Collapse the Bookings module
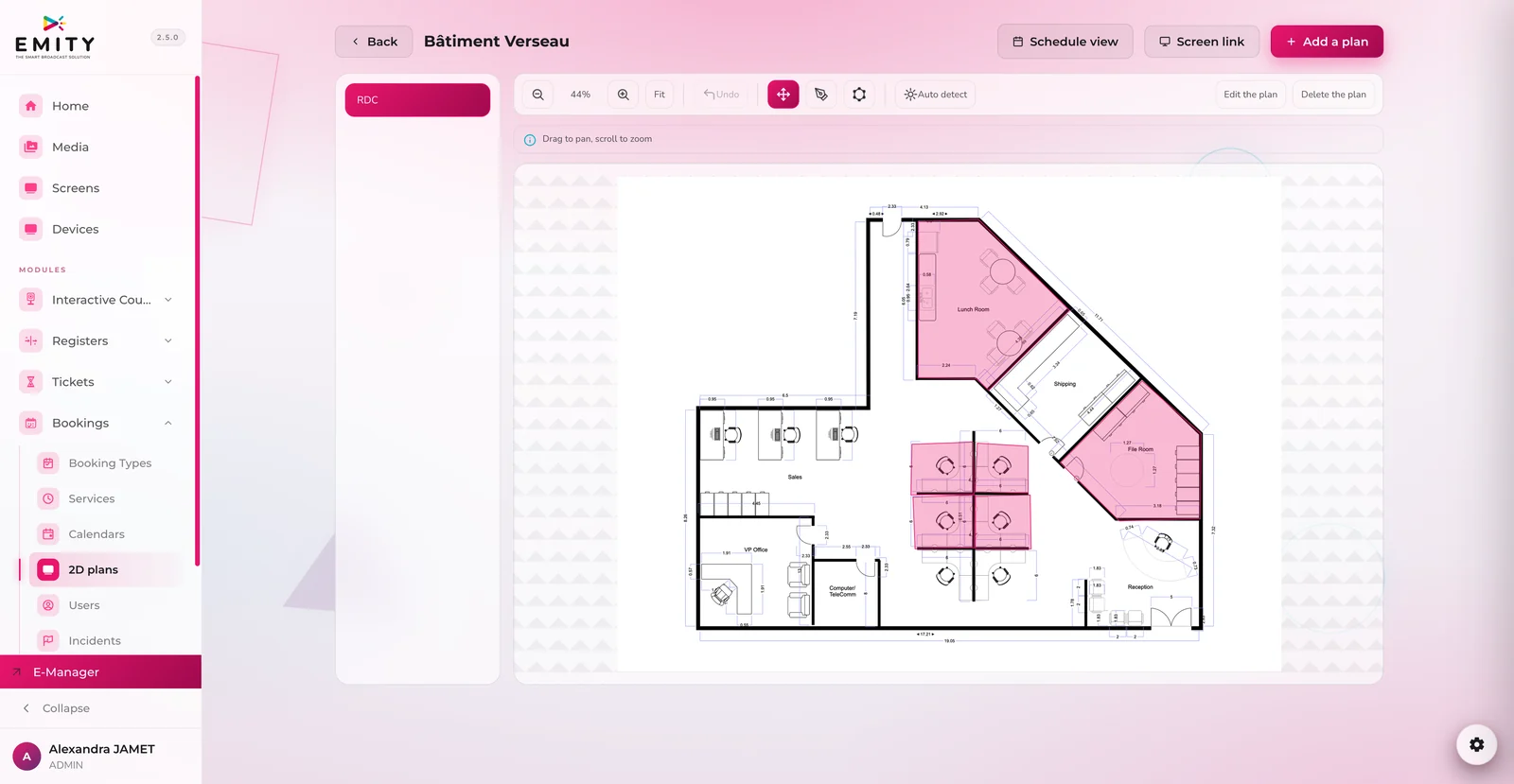The width and height of the screenshot is (1514, 784). click(x=168, y=423)
